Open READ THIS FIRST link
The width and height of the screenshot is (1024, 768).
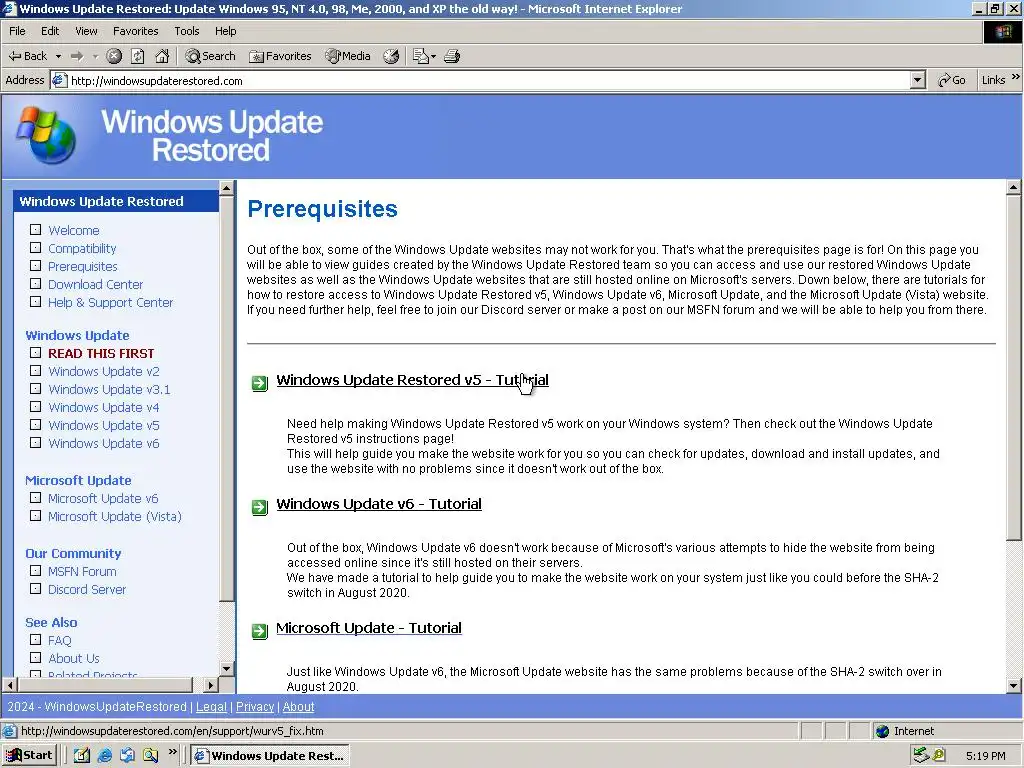[101, 353]
